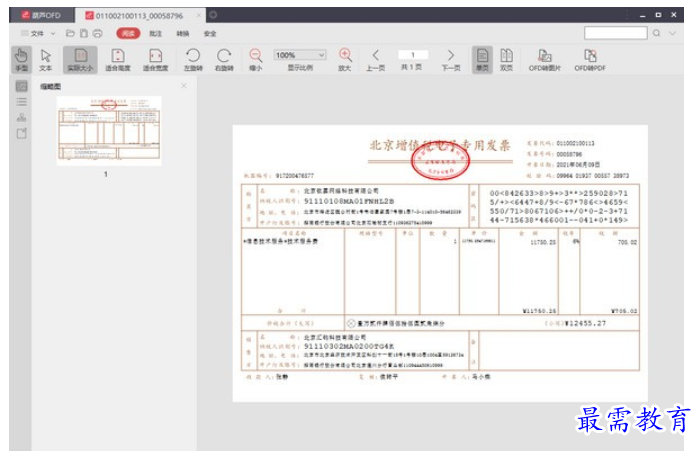This screenshot has height=451, width=699.
Task: Set view to Actual Size (实际大小)
Action: 80,60
